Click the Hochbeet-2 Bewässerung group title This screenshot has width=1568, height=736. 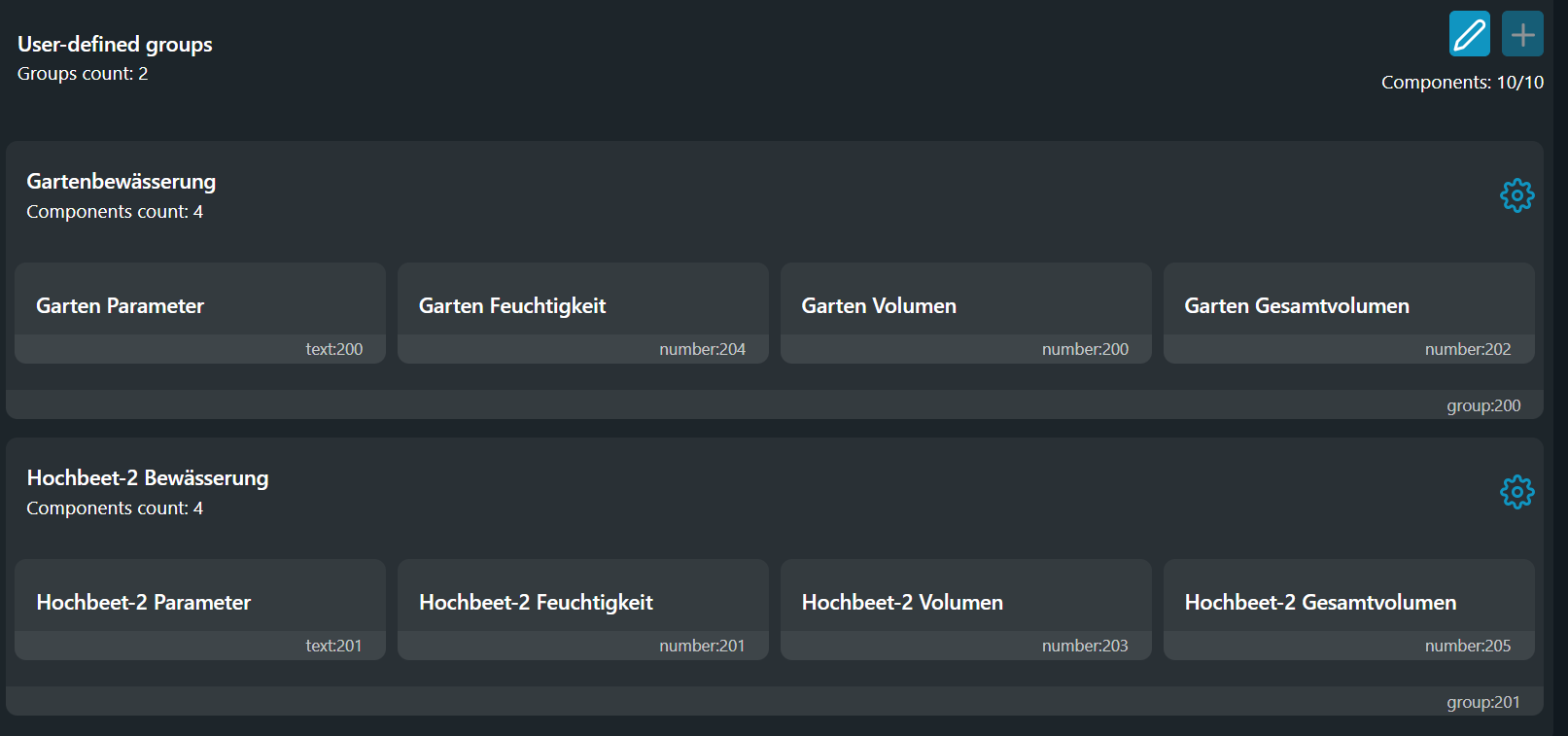(148, 478)
